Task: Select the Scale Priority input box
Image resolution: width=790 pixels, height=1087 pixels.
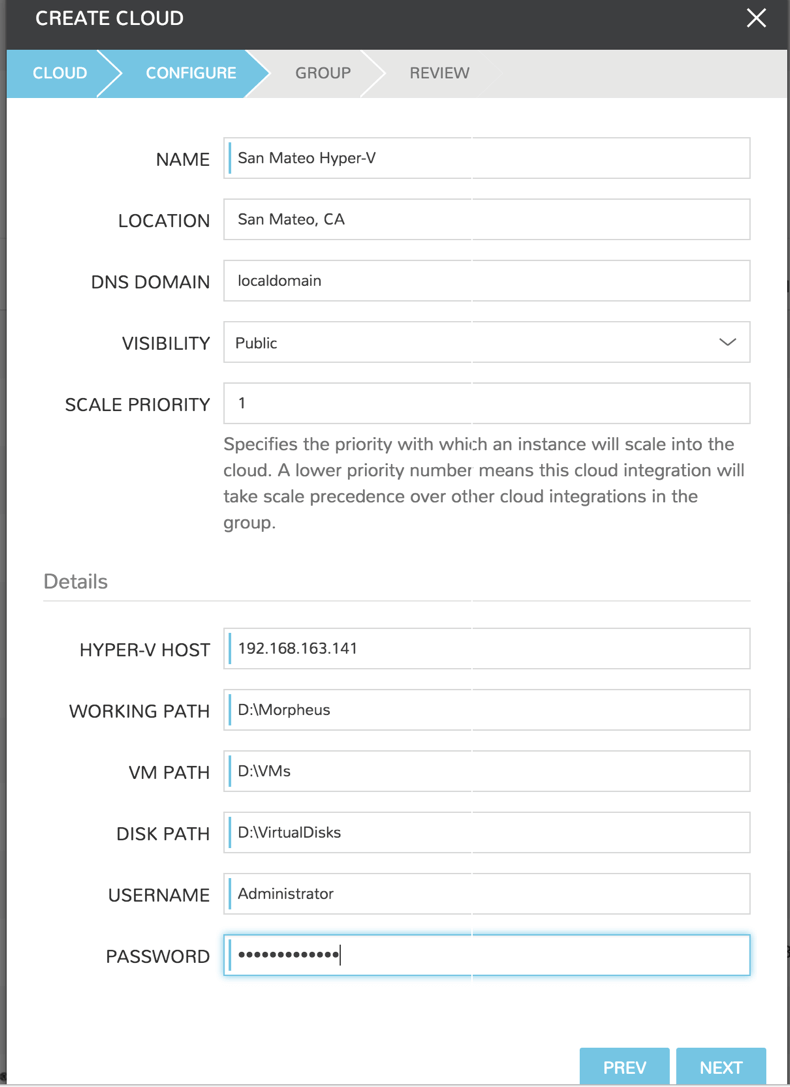Action: [x=486, y=403]
